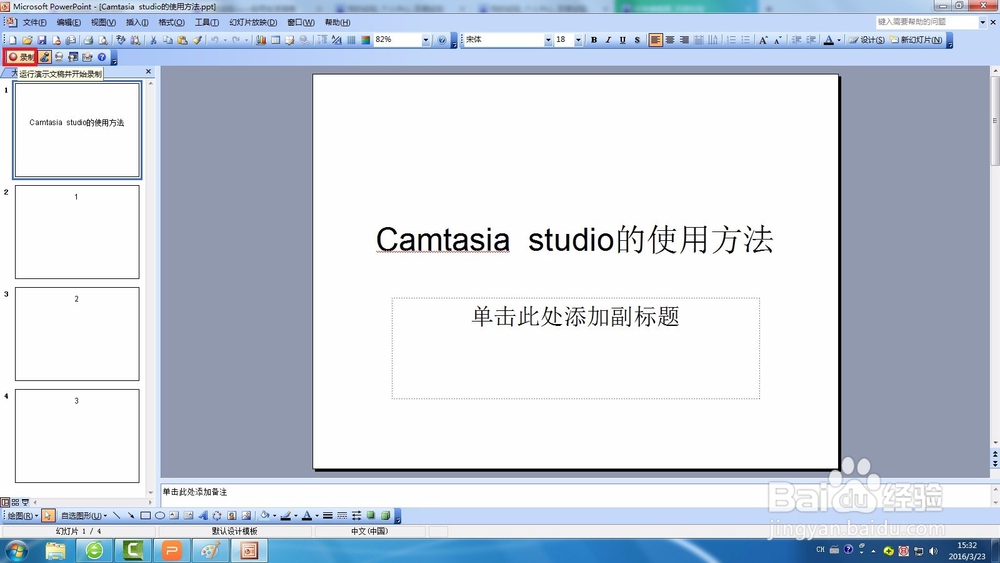
Task: Open the font size 18 dropdown
Action: tap(578, 40)
